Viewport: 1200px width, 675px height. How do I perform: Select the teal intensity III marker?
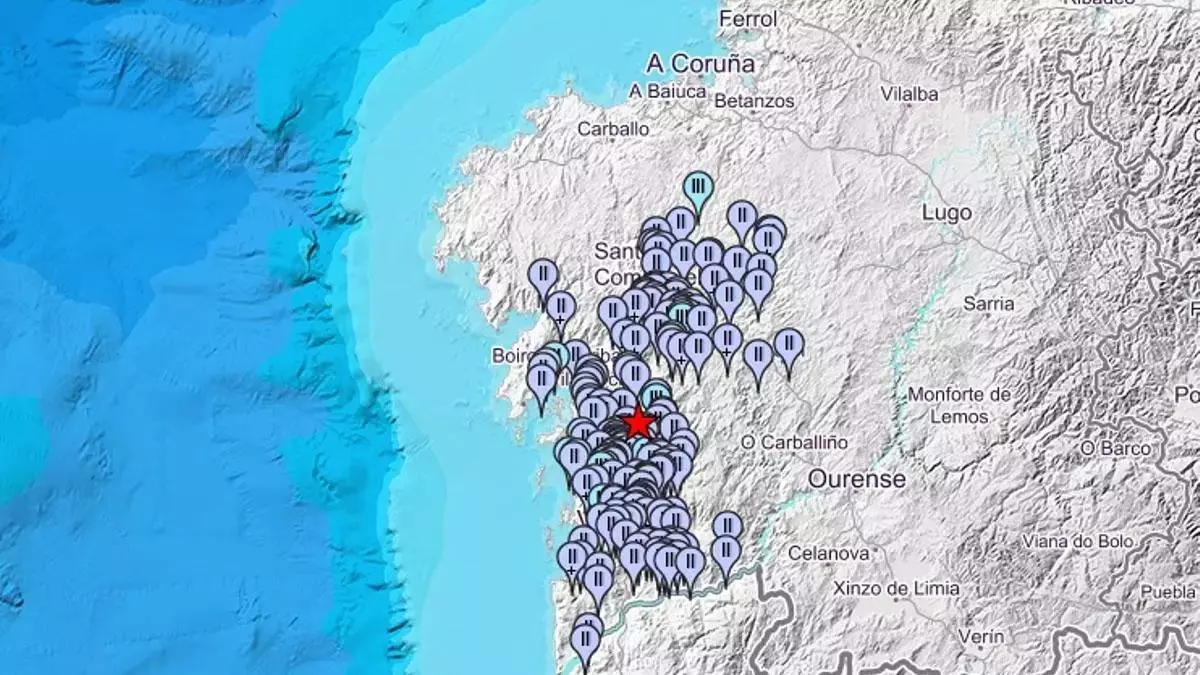click(698, 187)
